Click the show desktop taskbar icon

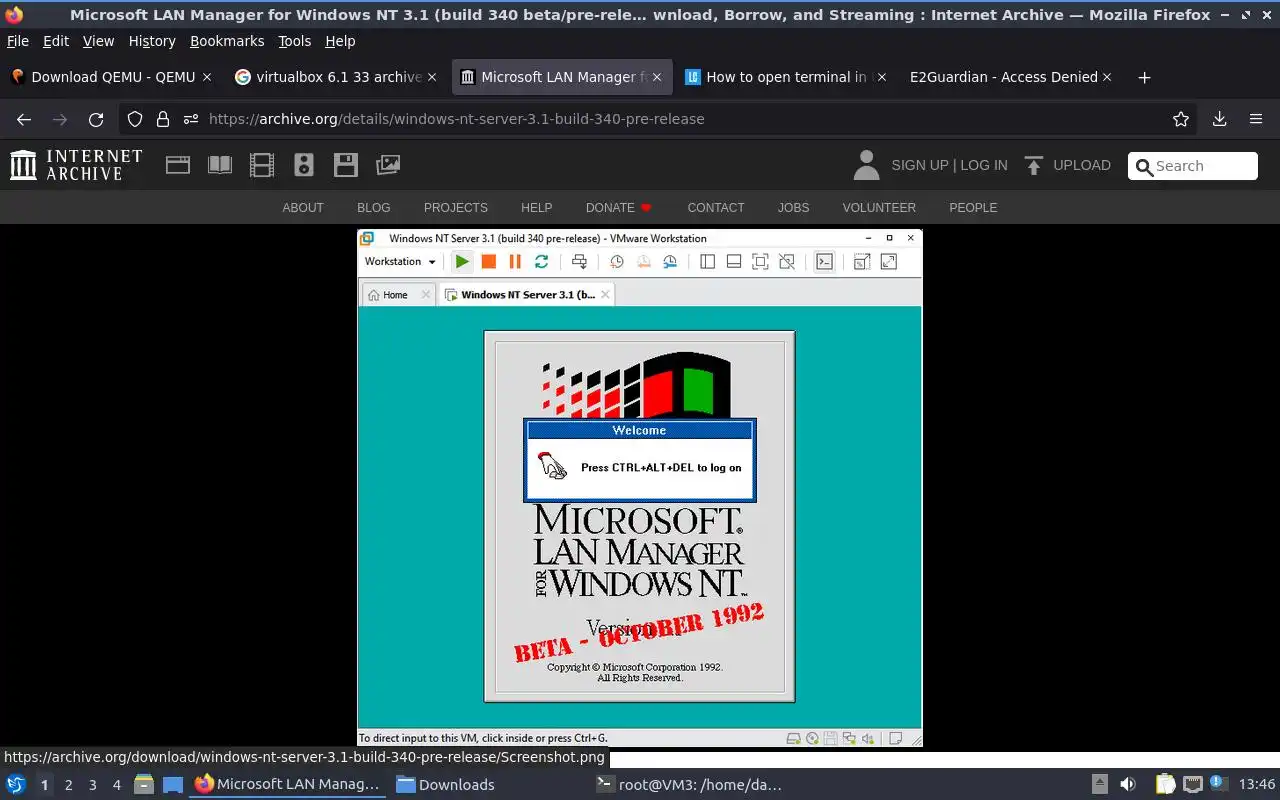click(173, 784)
